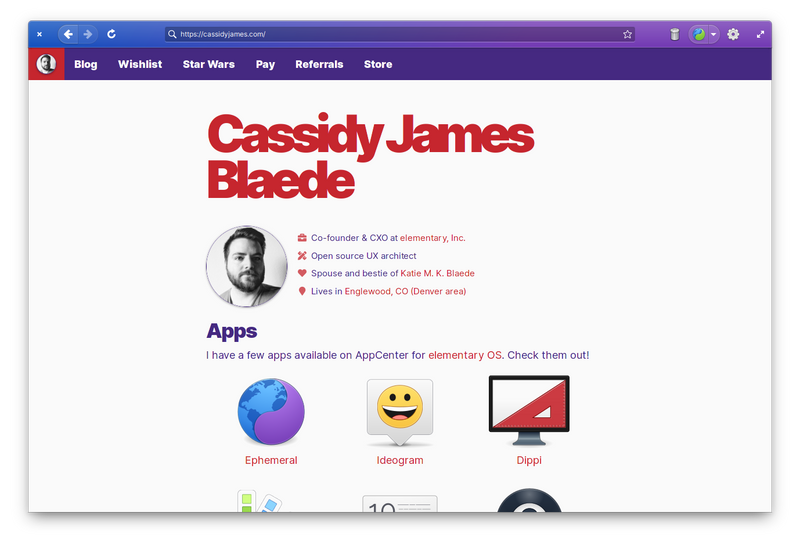Click the calendar-style app icon showing 10

(400, 503)
